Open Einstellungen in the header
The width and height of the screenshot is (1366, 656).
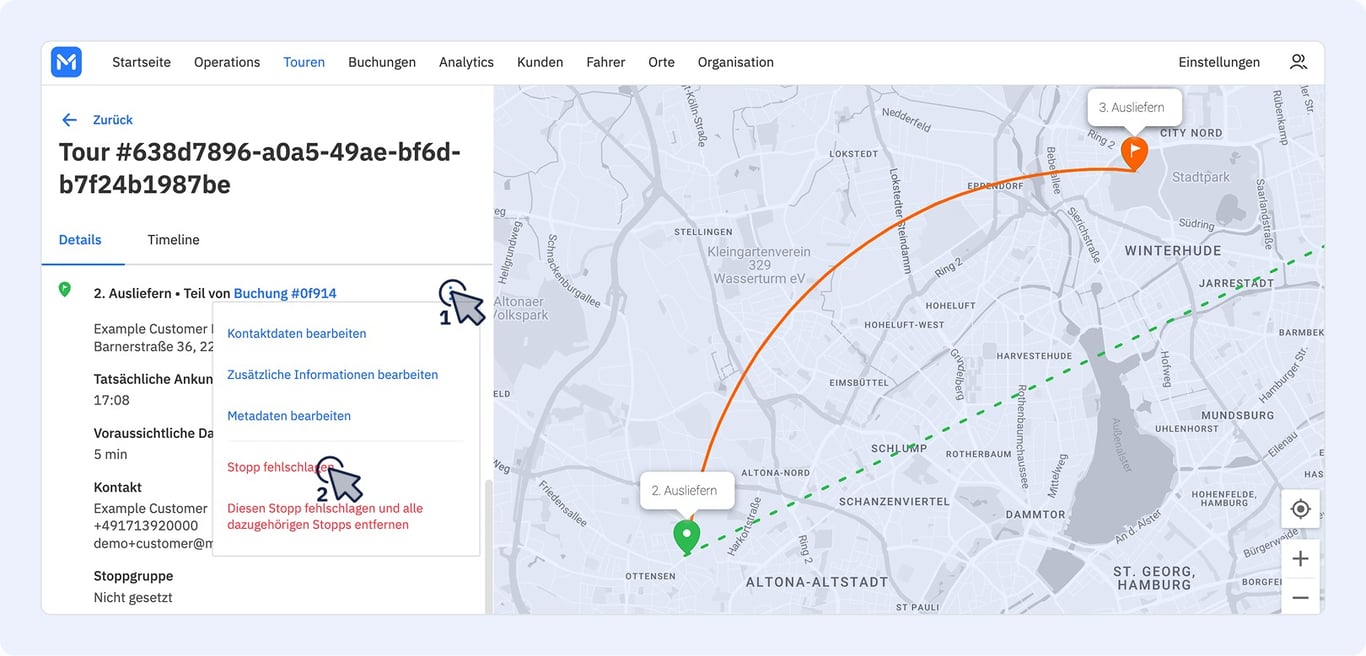click(1219, 62)
